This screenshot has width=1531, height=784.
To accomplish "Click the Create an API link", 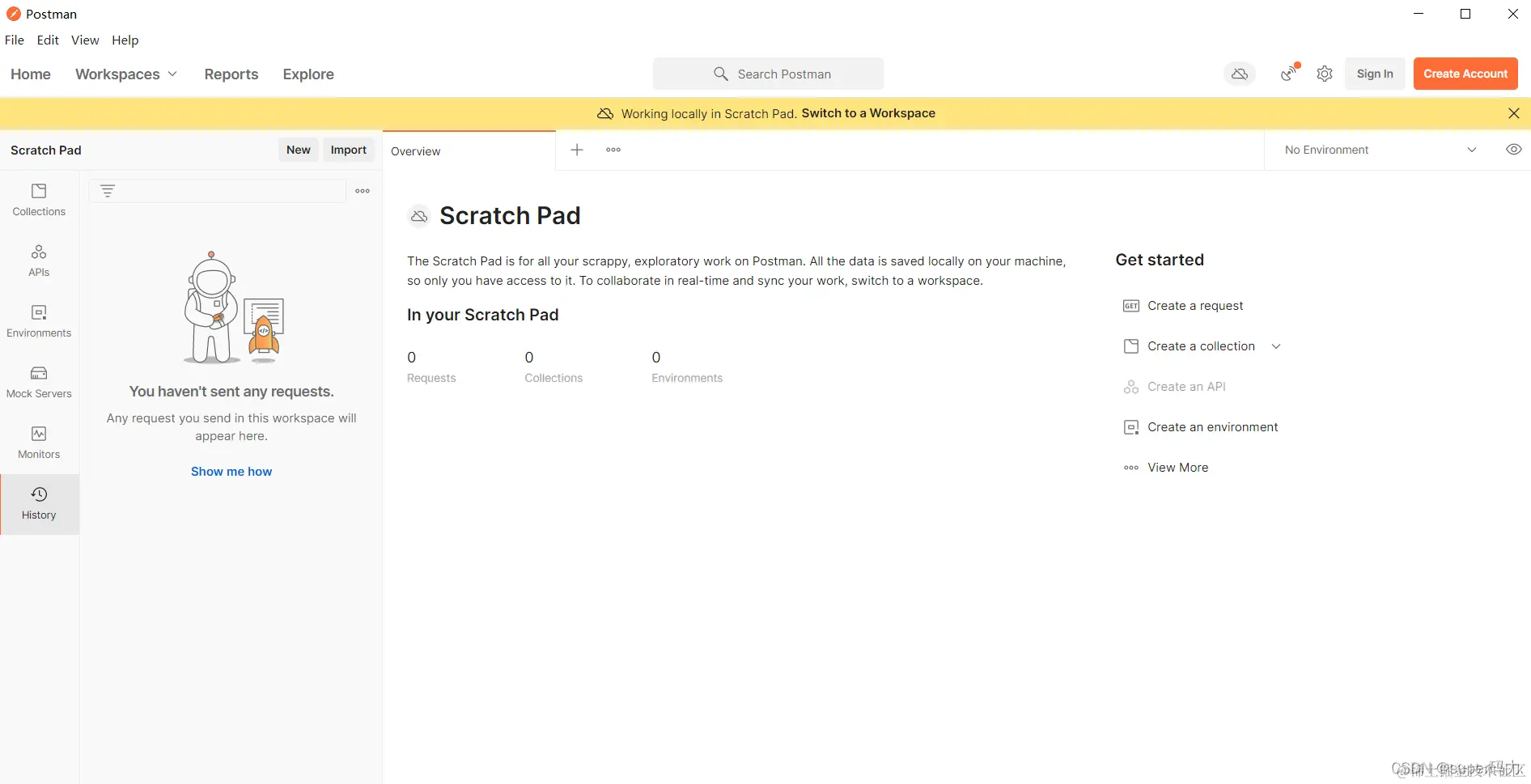I will 1186,387.
